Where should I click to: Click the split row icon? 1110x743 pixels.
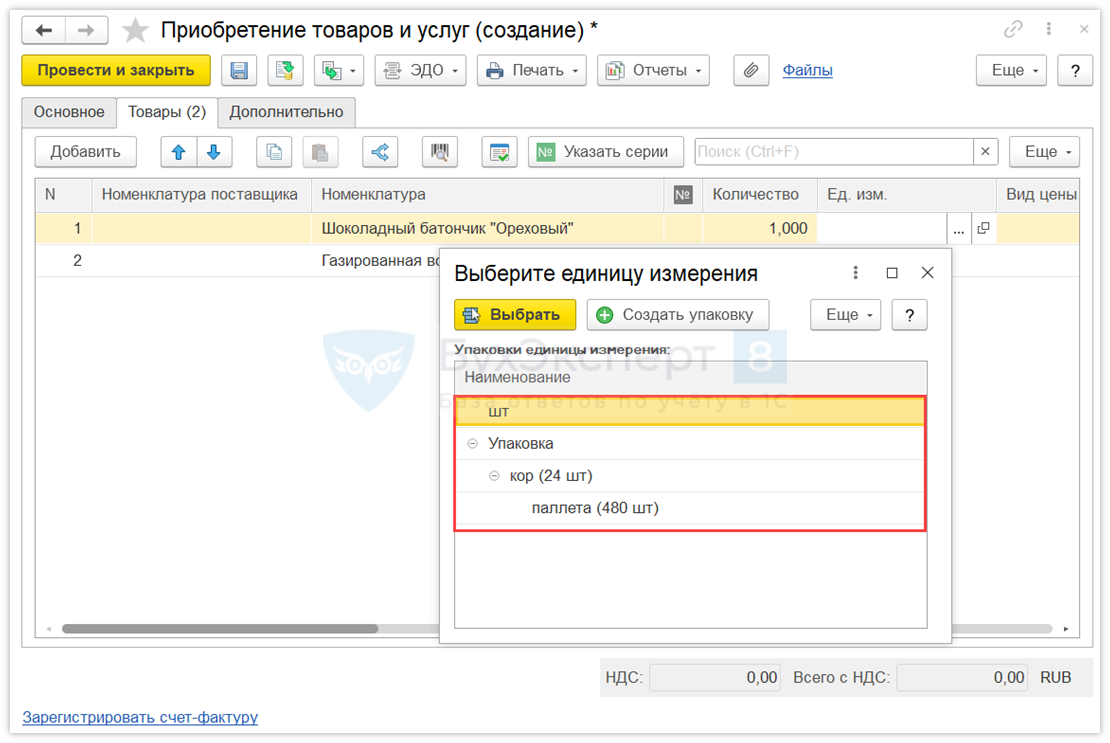coord(380,151)
